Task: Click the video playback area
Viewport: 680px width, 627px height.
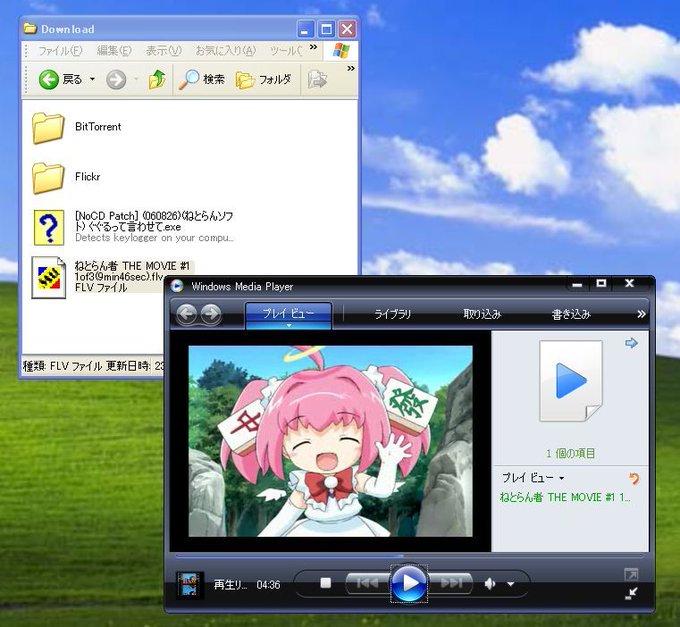Action: coord(330,441)
